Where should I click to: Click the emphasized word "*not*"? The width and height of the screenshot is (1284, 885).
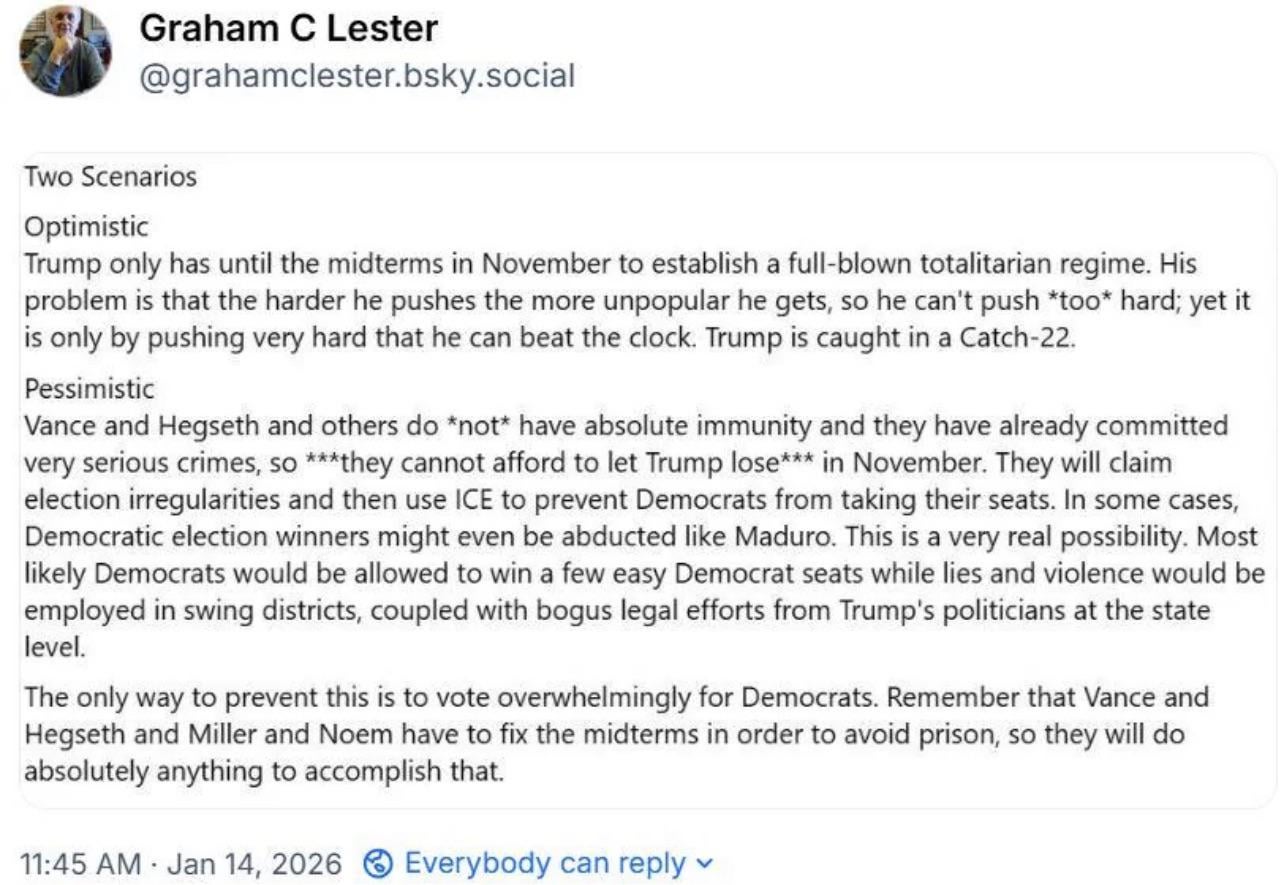pyautogui.click(x=478, y=426)
